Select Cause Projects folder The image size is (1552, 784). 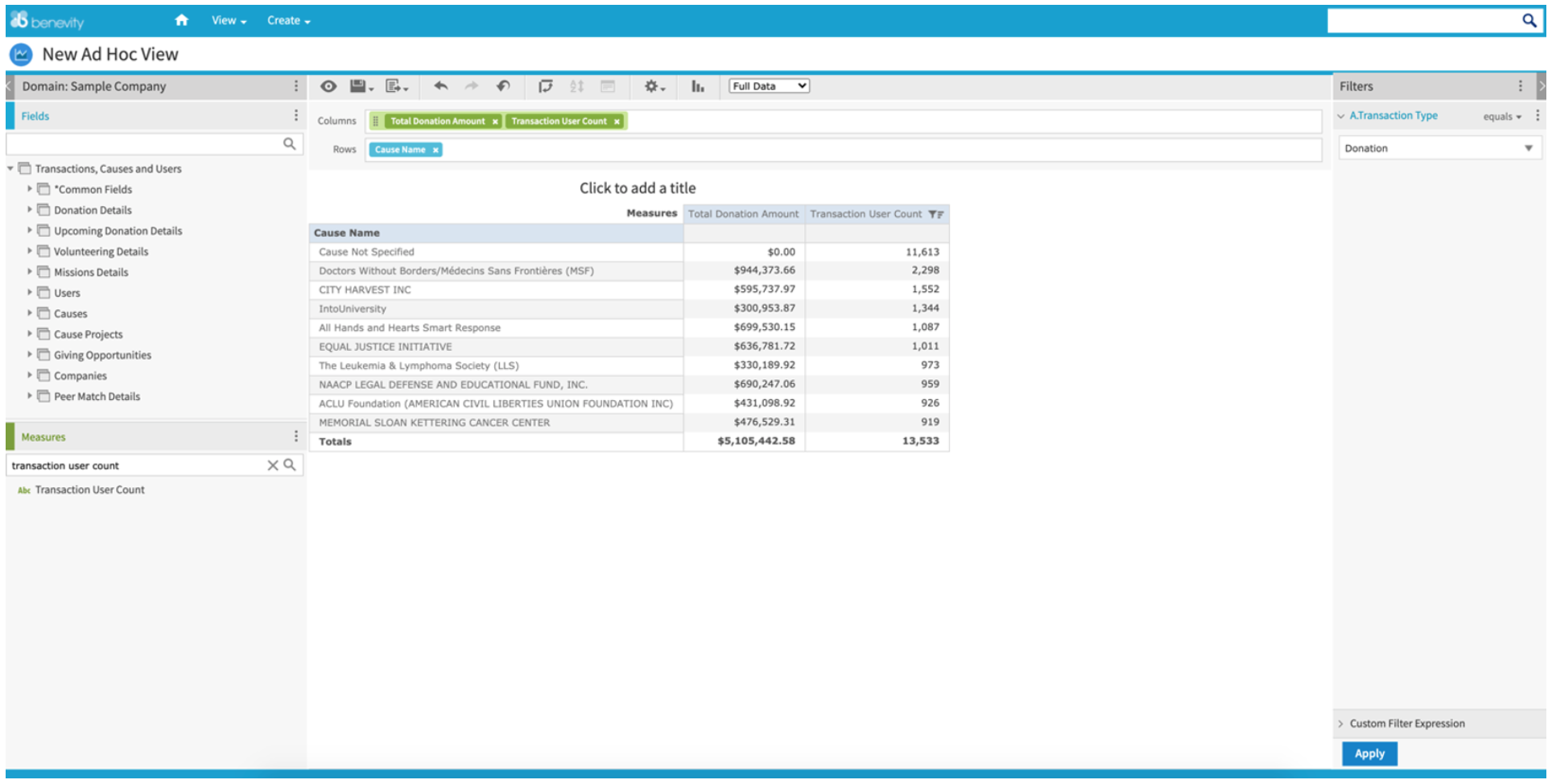coord(88,335)
